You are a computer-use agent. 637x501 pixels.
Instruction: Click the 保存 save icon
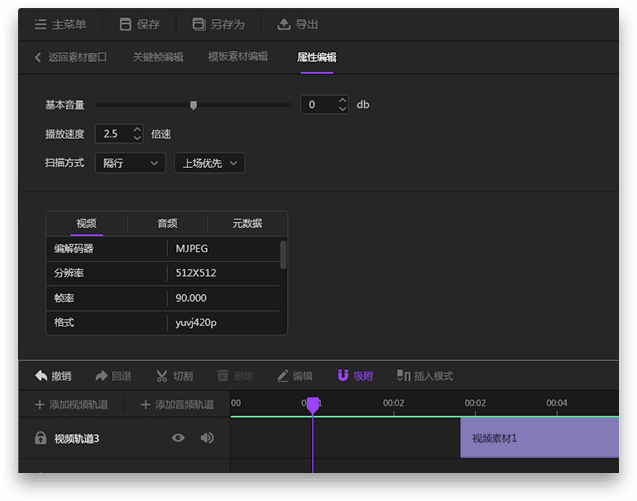[x=126, y=24]
